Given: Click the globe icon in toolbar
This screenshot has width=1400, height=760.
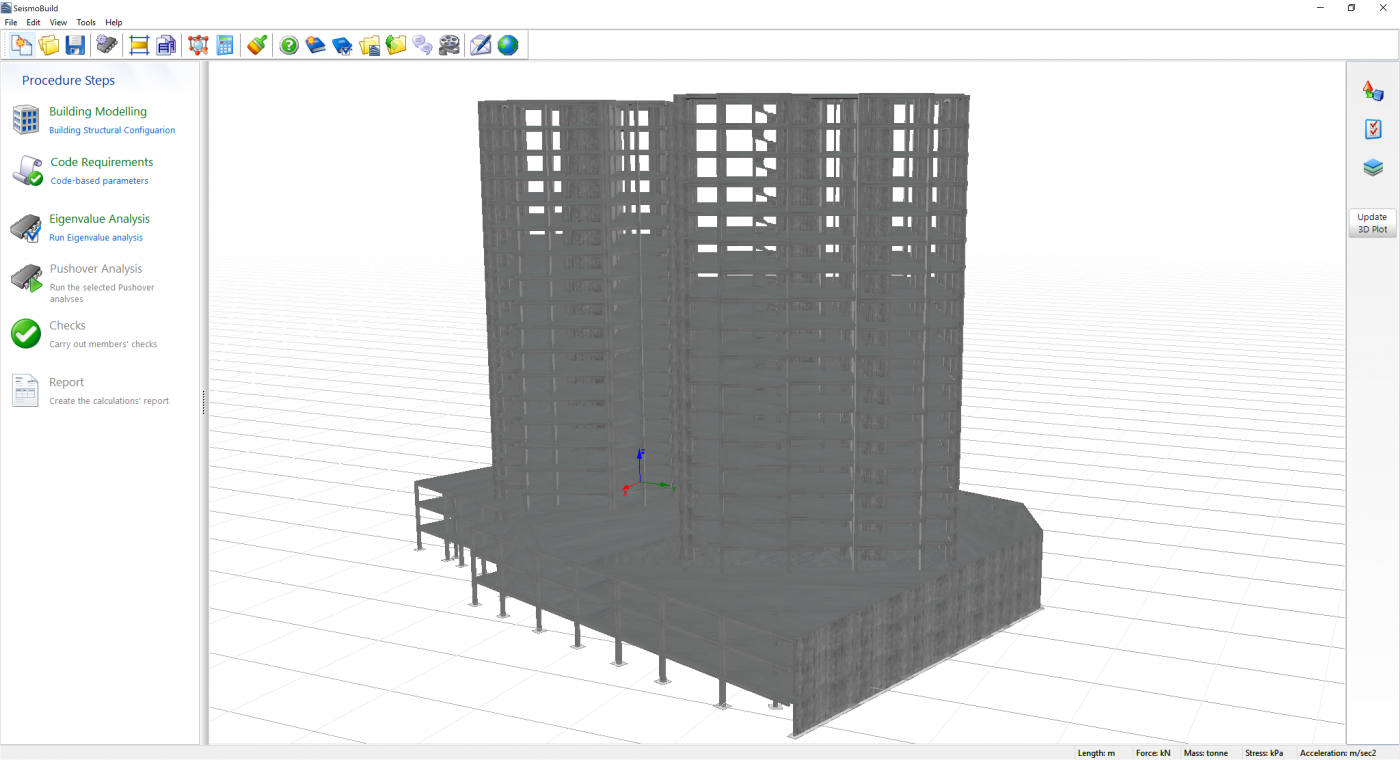Looking at the screenshot, I should click(508, 45).
